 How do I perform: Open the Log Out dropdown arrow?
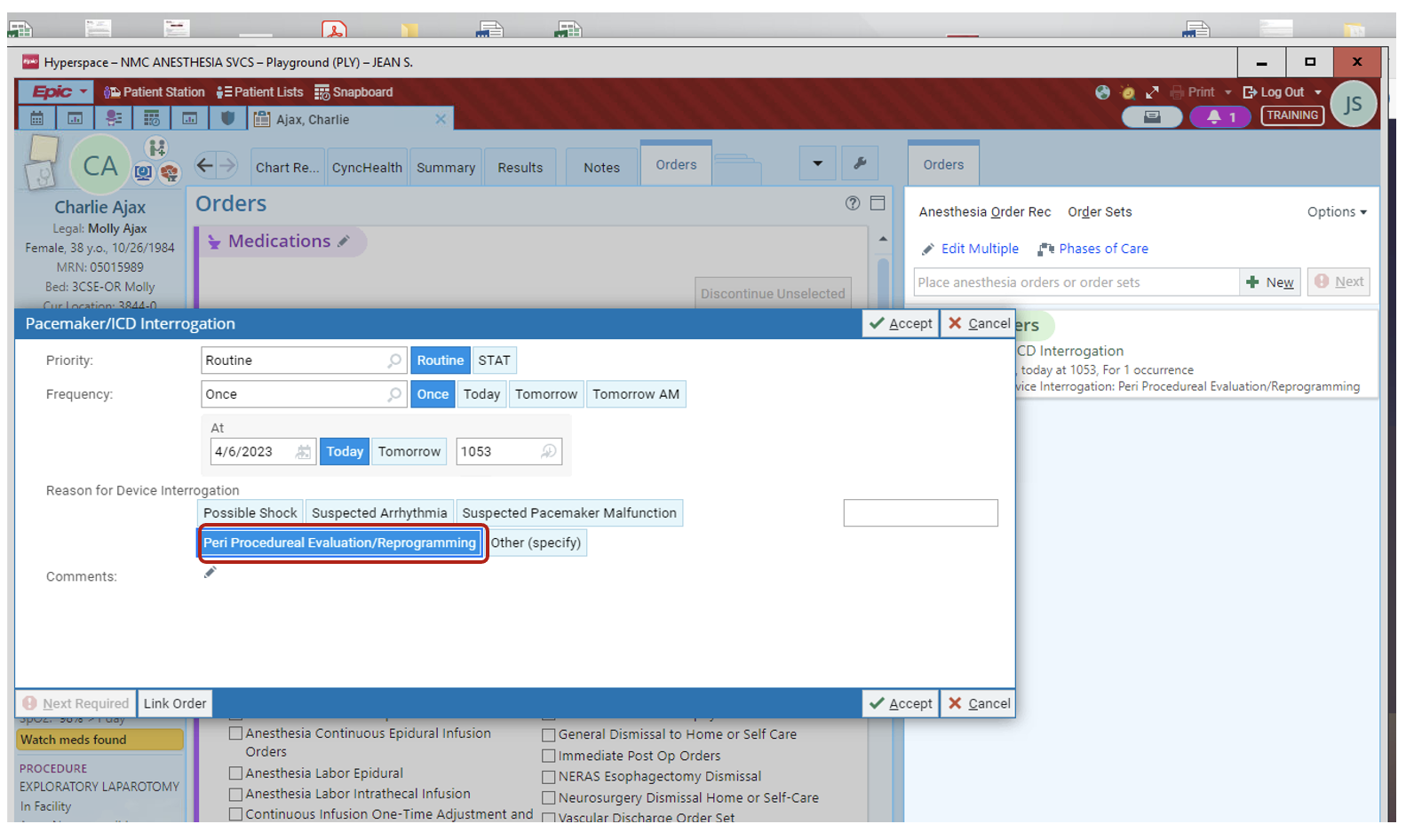tap(1318, 92)
